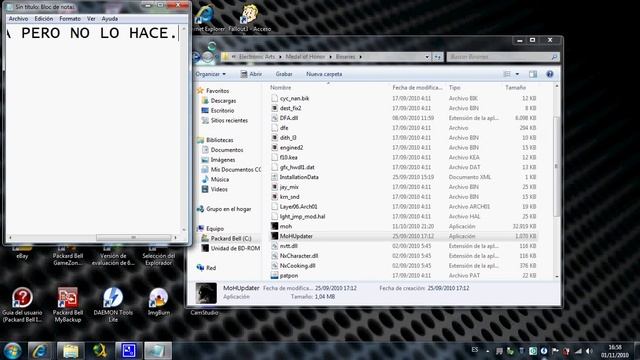Select Unidad de BD-ROM drive
The width and height of the screenshot is (640, 360).
(x=235, y=248)
